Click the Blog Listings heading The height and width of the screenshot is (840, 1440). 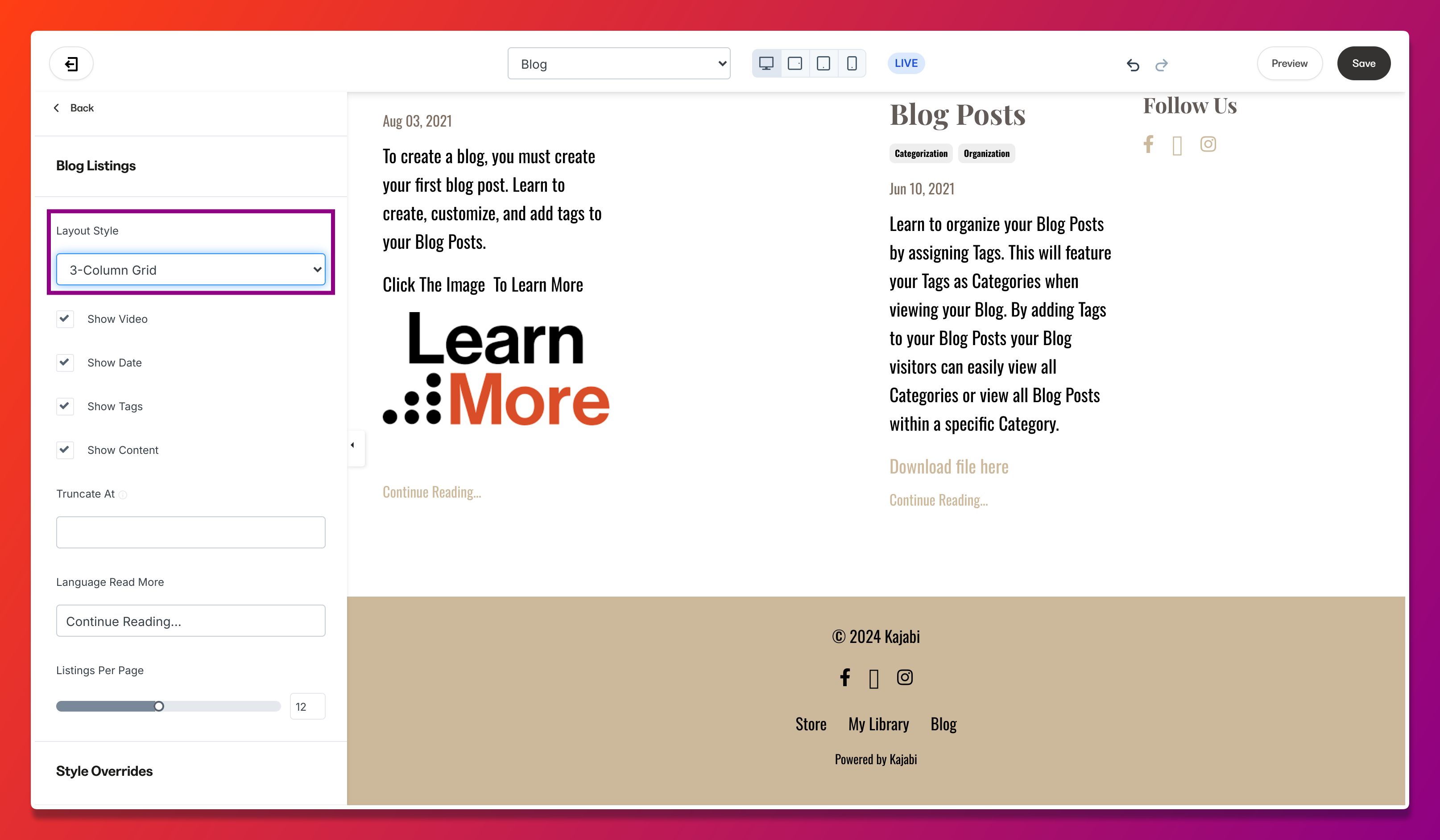click(x=96, y=166)
